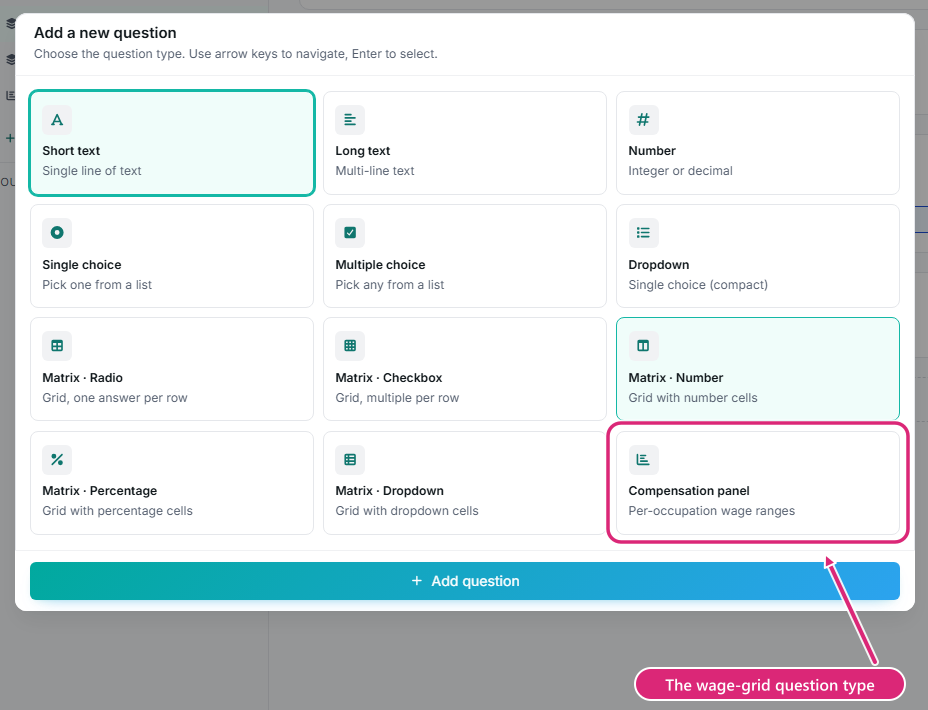Click 'Grid, one answer per row' description
Image resolution: width=928 pixels, height=710 pixels.
pos(115,398)
